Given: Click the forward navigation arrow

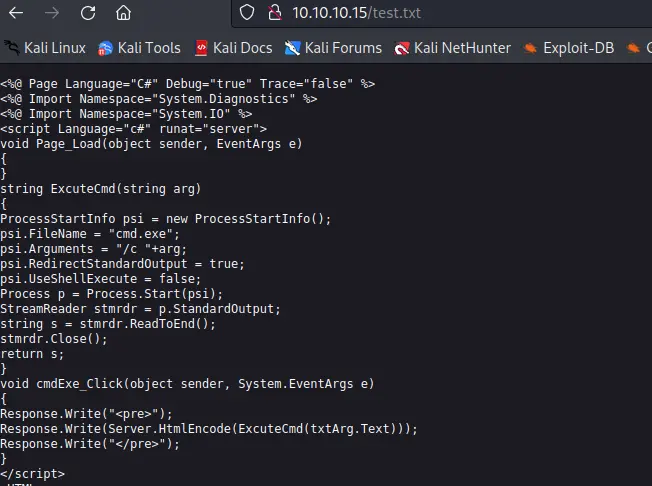Looking at the screenshot, I should click(x=52, y=13).
